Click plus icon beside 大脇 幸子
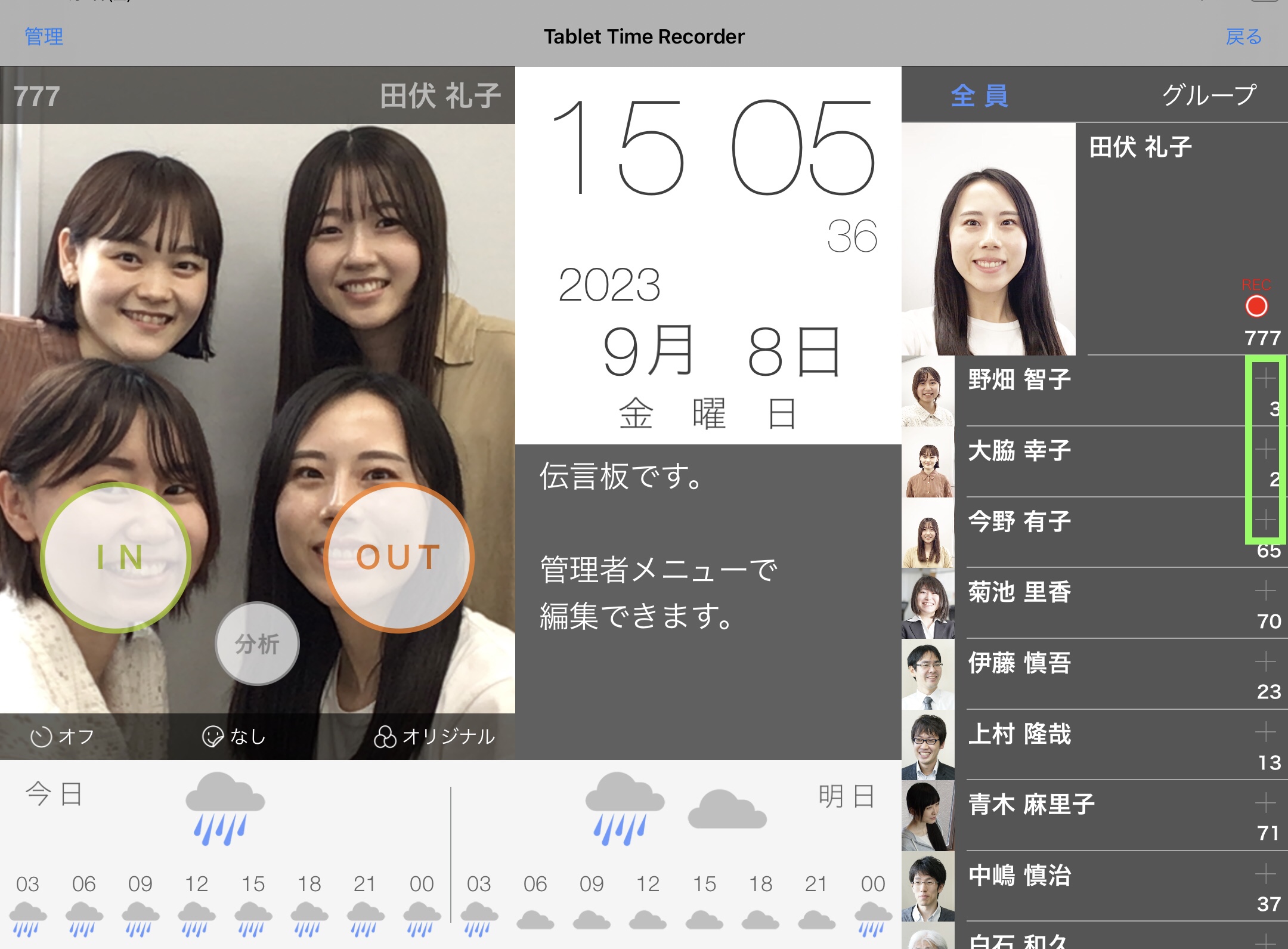The height and width of the screenshot is (949, 1288). coord(1265,449)
